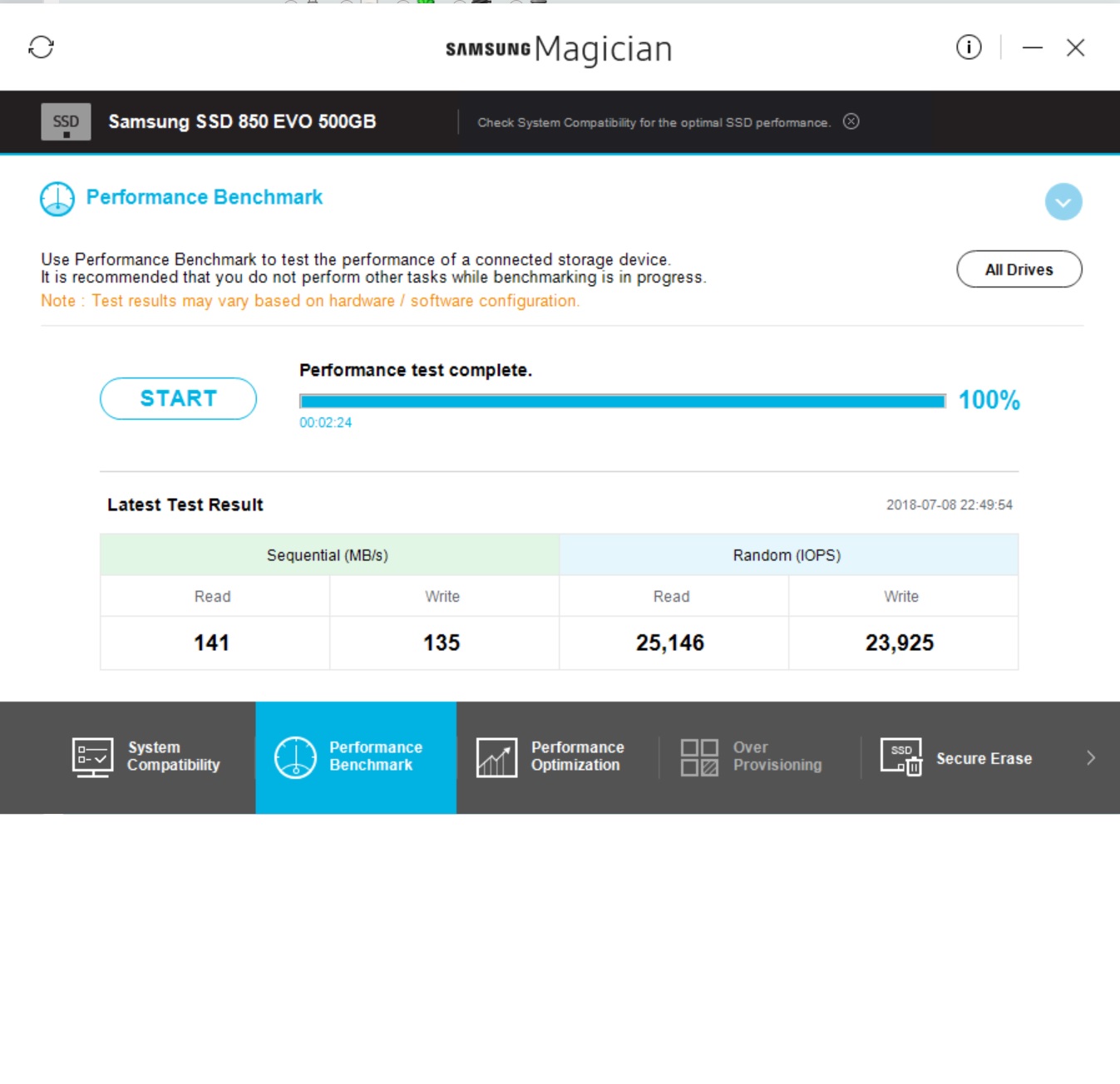
Task: Go to the Secure Erase tab
Action: pyautogui.click(x=961, y=757)
